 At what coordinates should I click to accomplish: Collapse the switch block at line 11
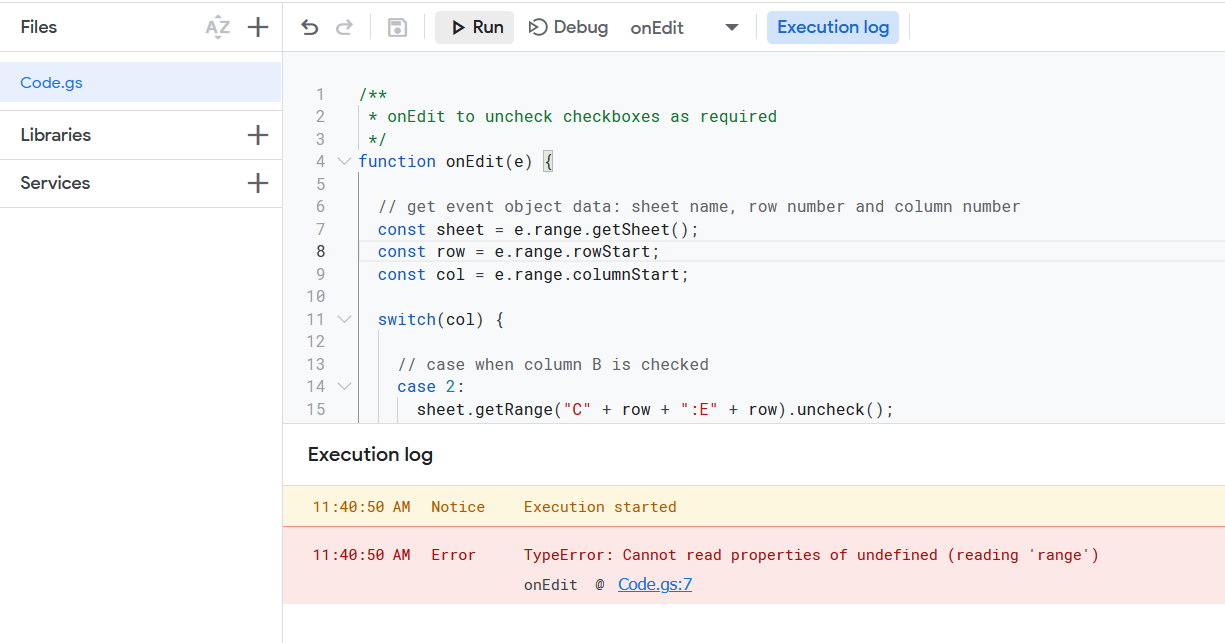344,319
